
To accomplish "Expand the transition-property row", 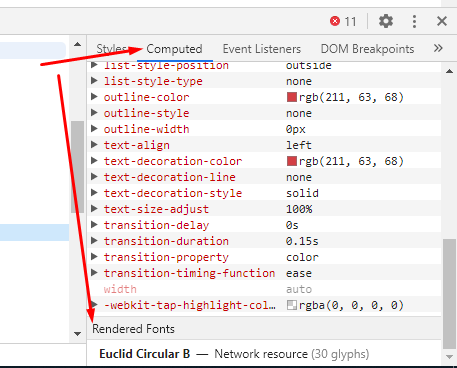I will (94, 257).
